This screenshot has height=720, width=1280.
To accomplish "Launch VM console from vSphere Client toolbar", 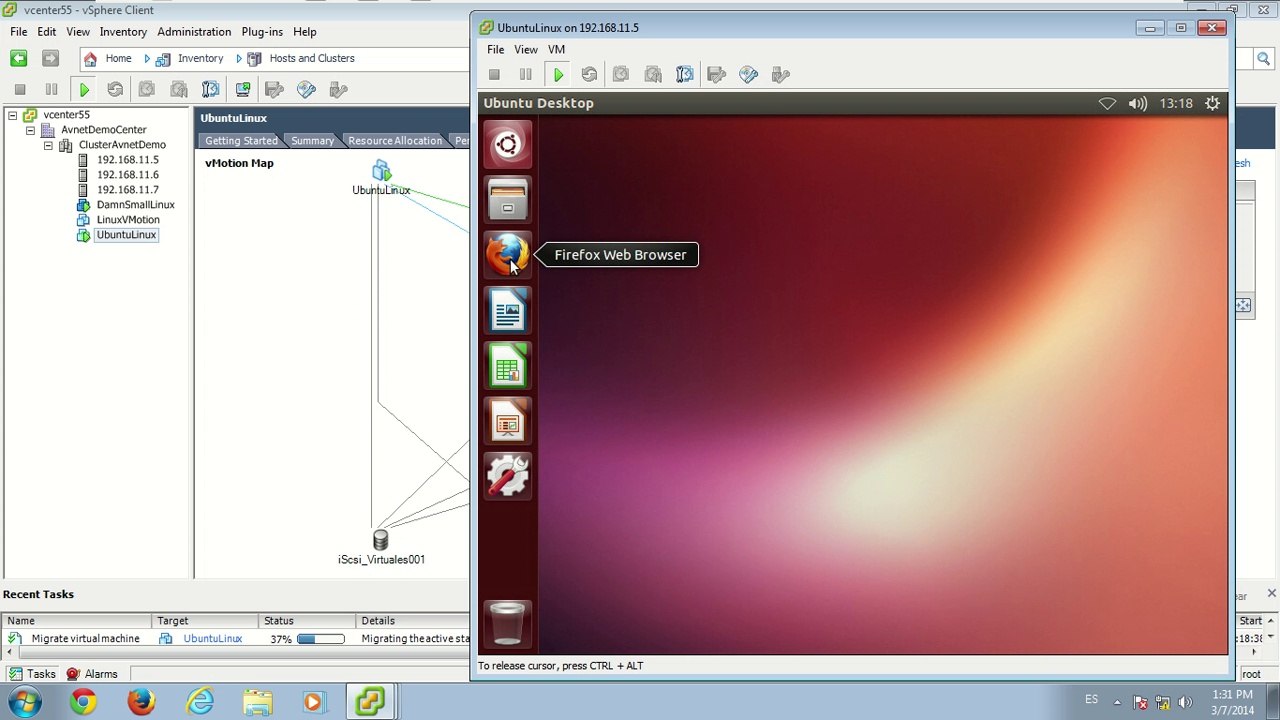I will pyautogui.click(x=243, y=90).
